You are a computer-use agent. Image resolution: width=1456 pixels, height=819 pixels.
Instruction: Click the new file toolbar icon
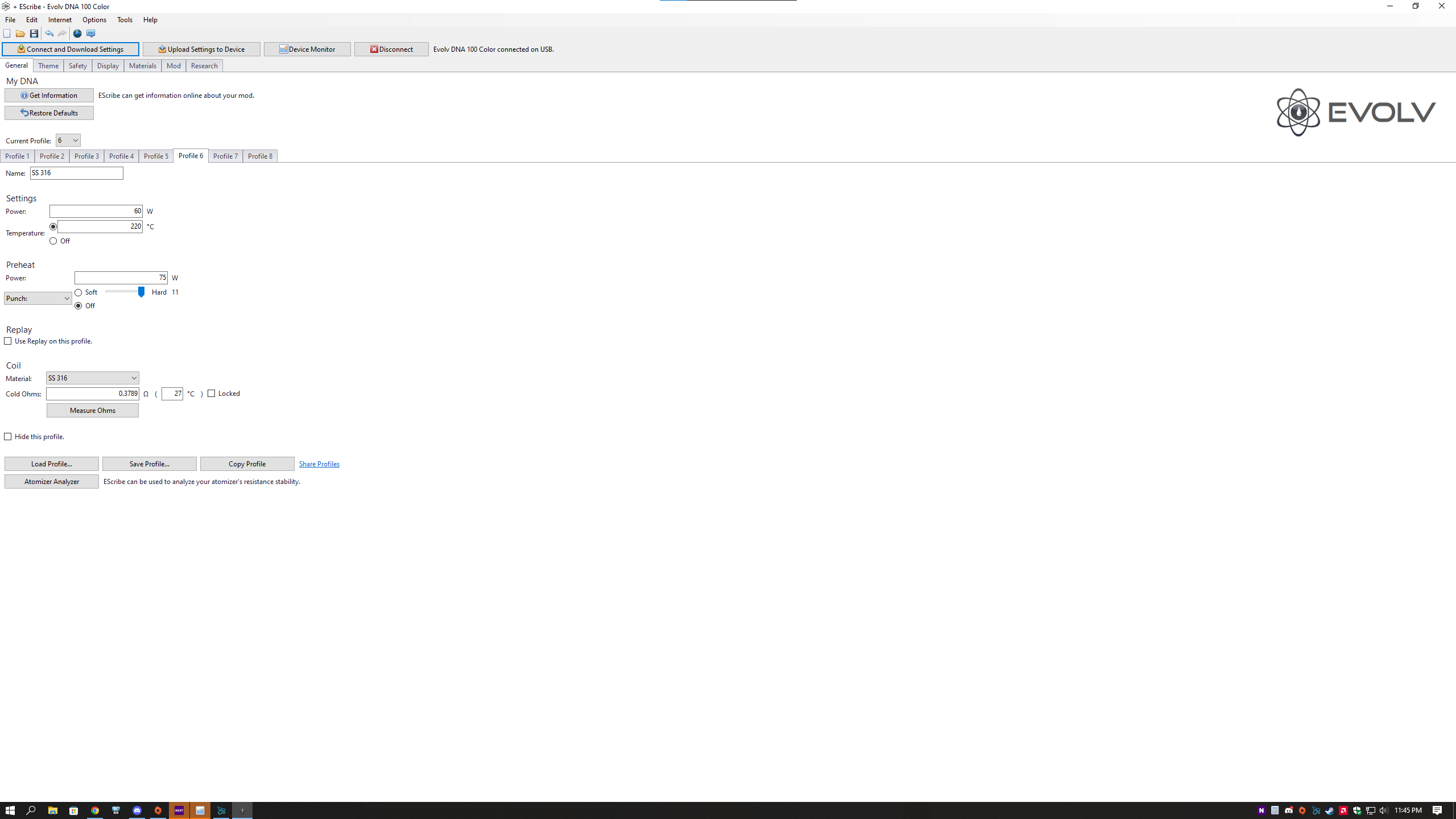[7, 34]
